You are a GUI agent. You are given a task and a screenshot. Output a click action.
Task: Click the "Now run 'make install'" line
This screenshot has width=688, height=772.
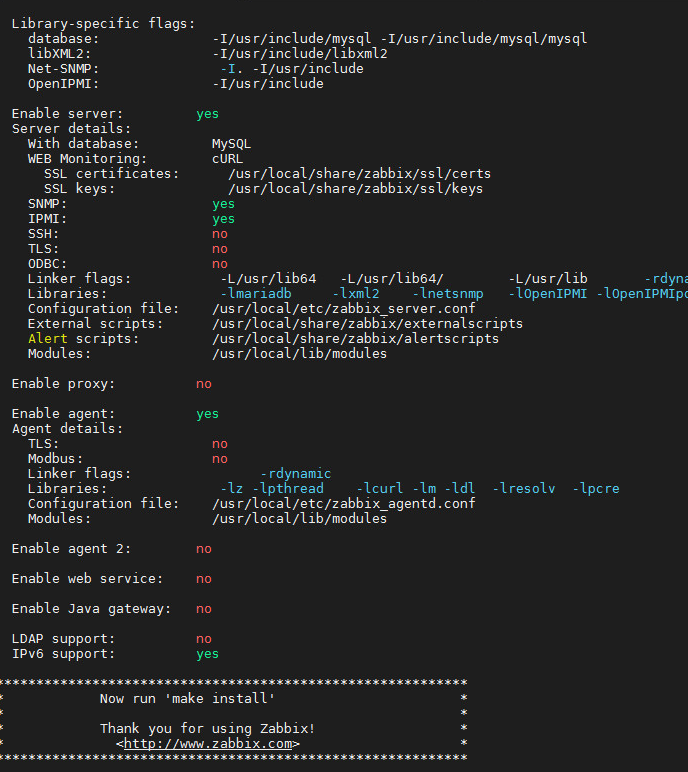tap(187, 699)
